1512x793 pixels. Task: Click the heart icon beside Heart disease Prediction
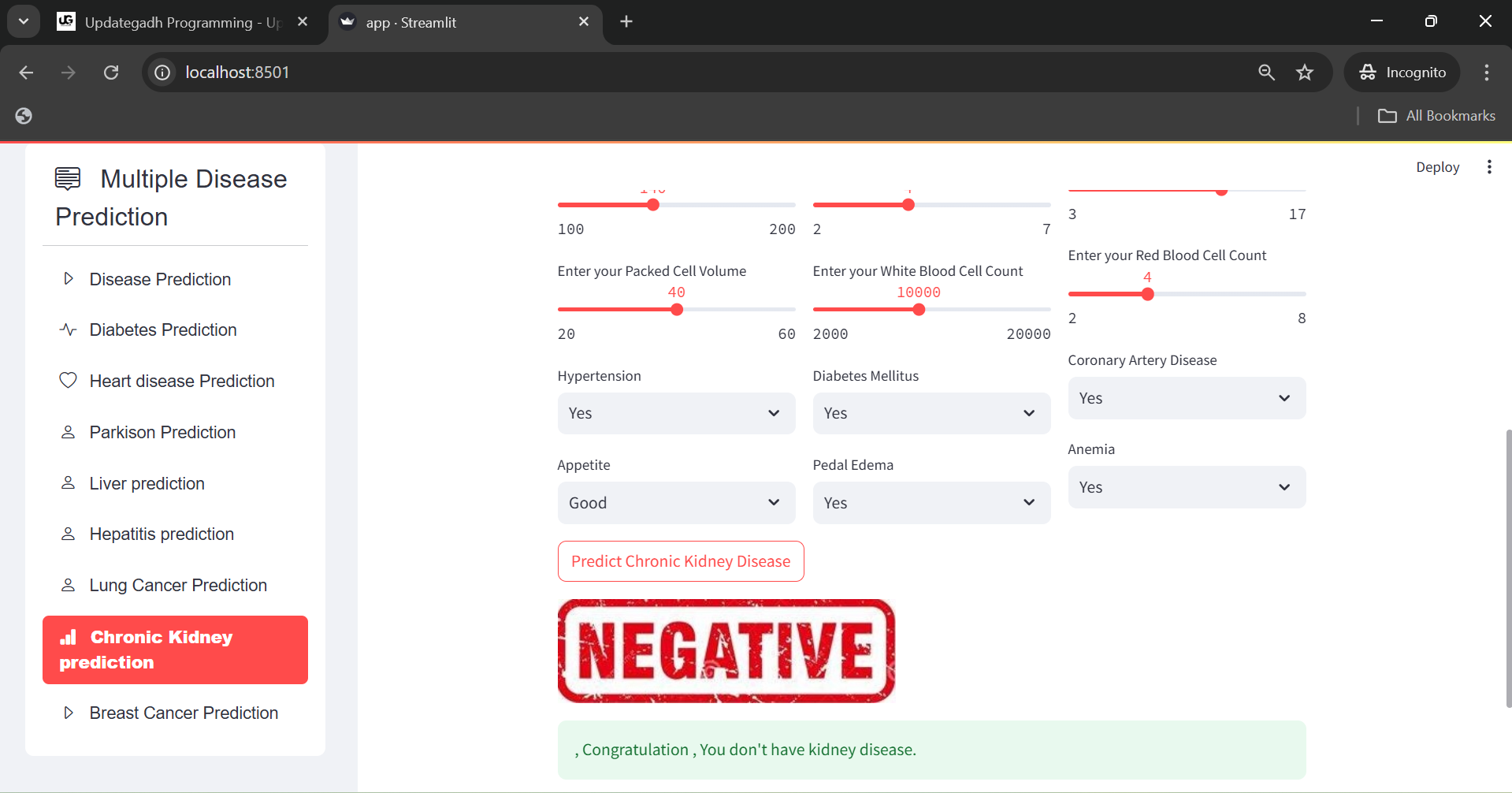(x=69, y=381)
